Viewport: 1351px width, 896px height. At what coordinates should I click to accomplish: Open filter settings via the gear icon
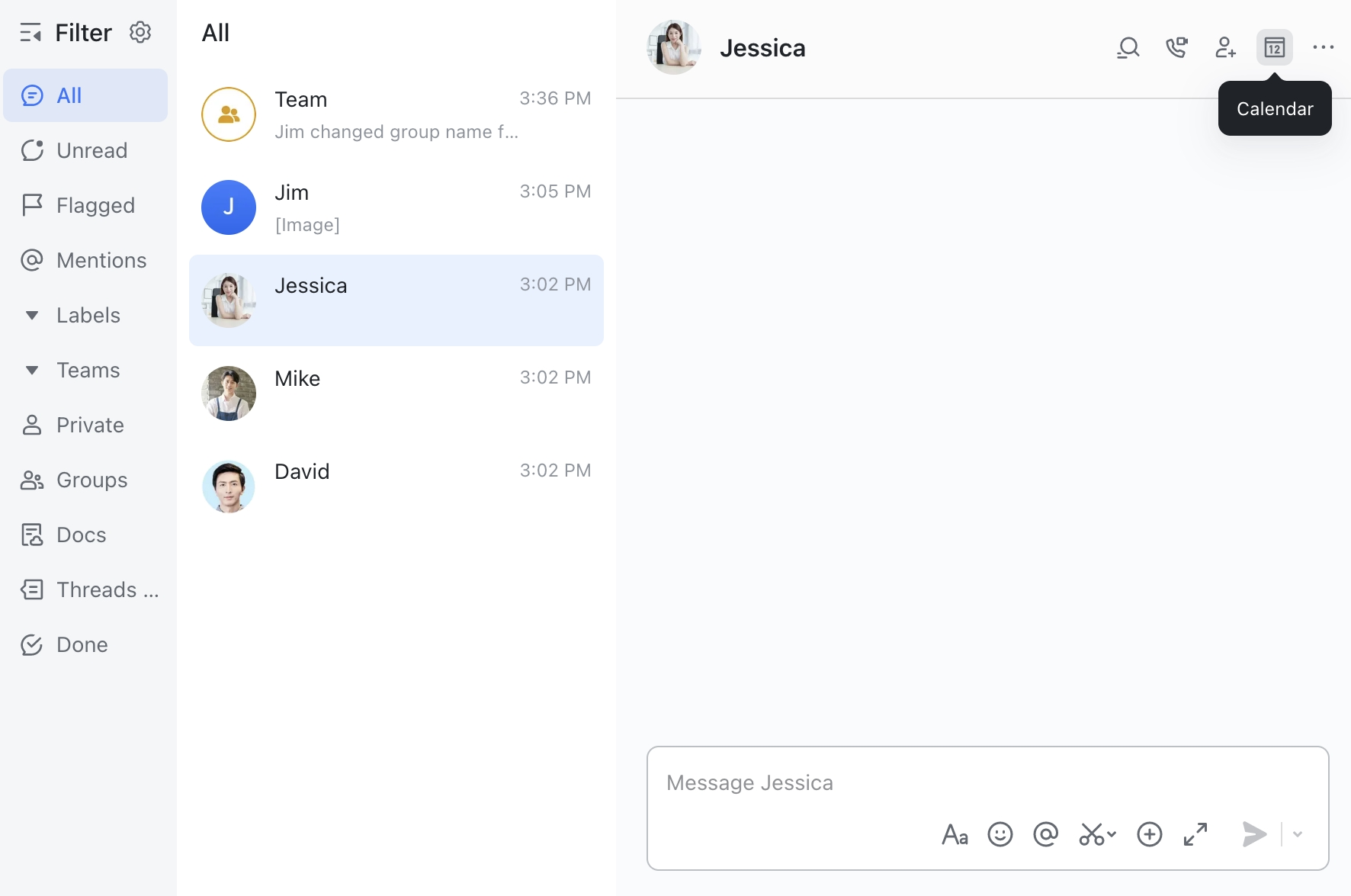[140, 32]
